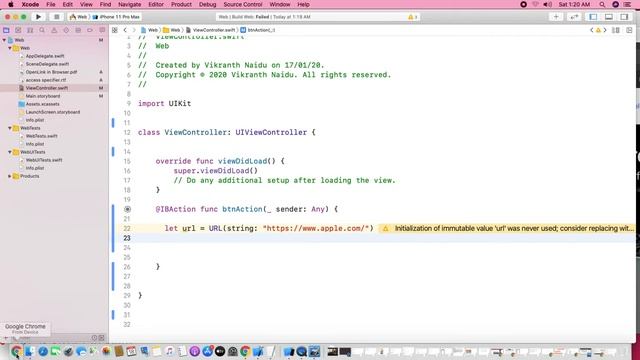This screenshot has height=360, width=640.
Task: Select access specifier.rtf file
Action: coord(46,80)
